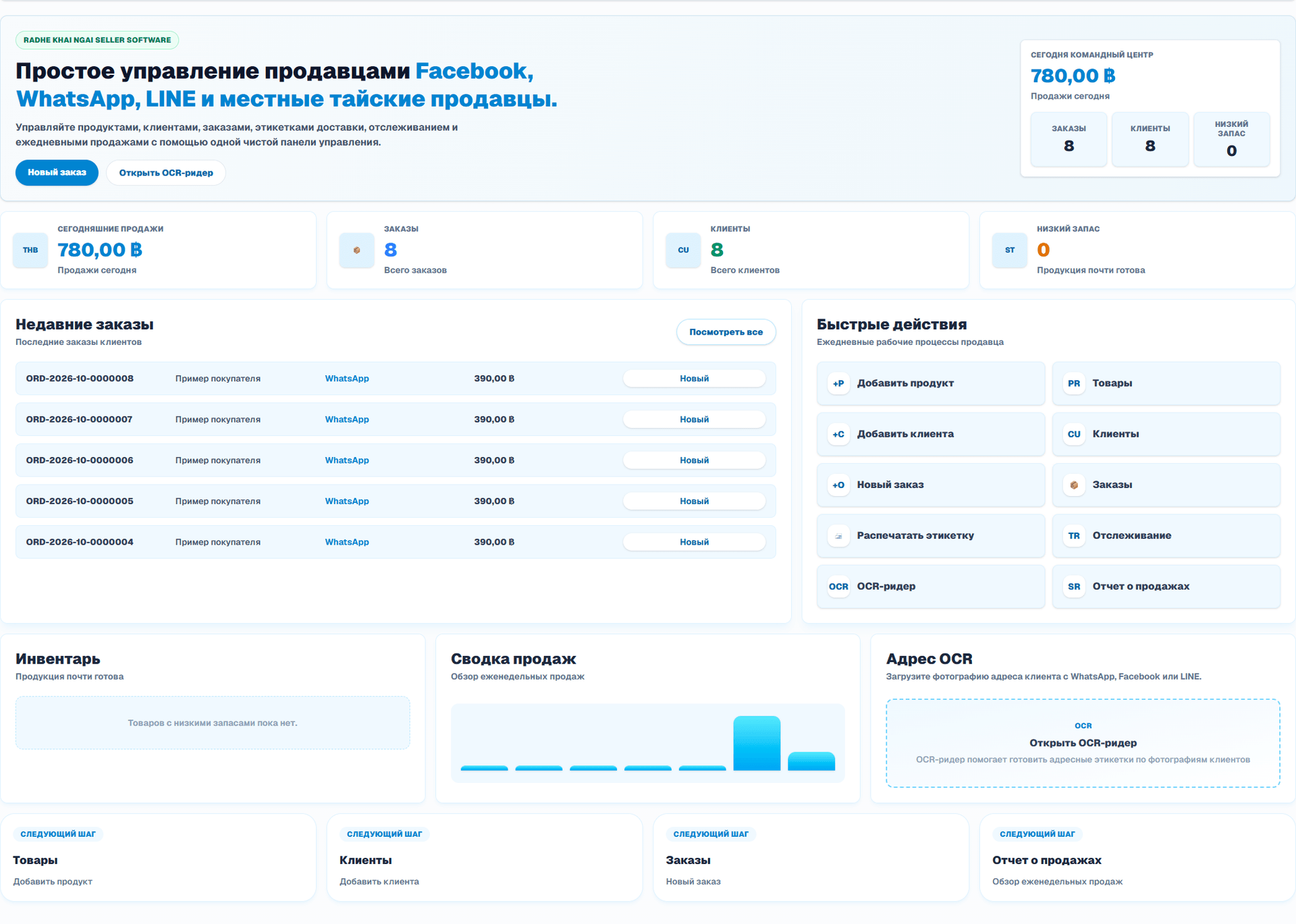Open Отслеживание quick action

(1166, 536)
